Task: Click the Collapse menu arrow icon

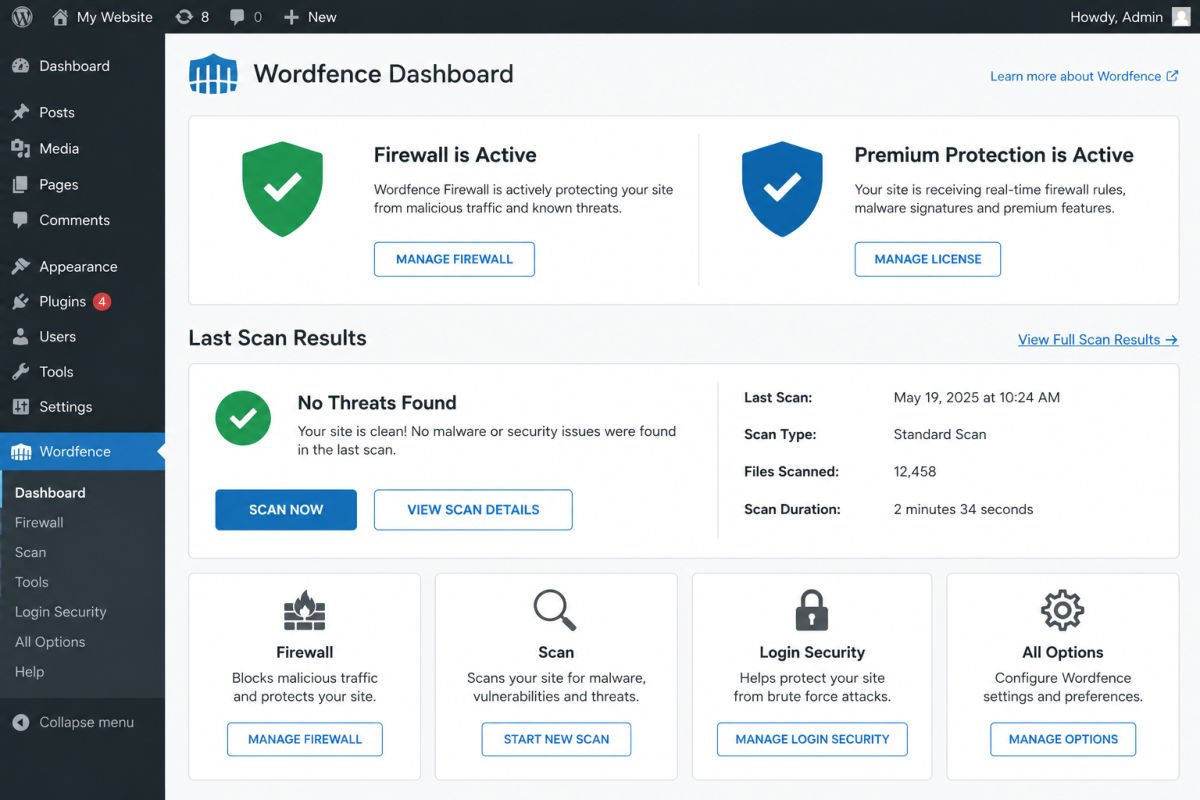Action: [x=20, y=722]
